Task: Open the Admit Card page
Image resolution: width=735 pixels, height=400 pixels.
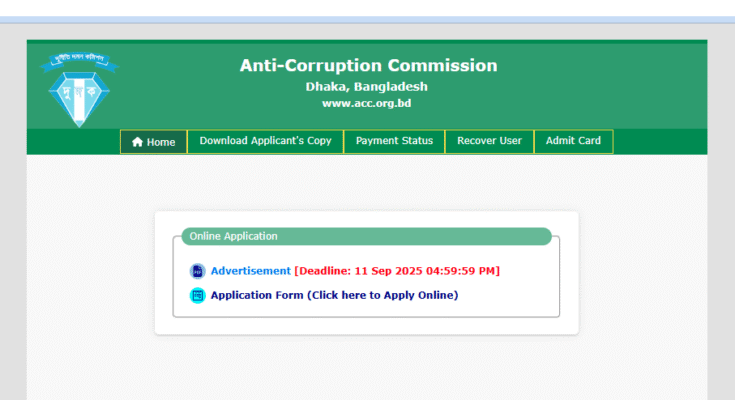Action: tap(573, 141)
